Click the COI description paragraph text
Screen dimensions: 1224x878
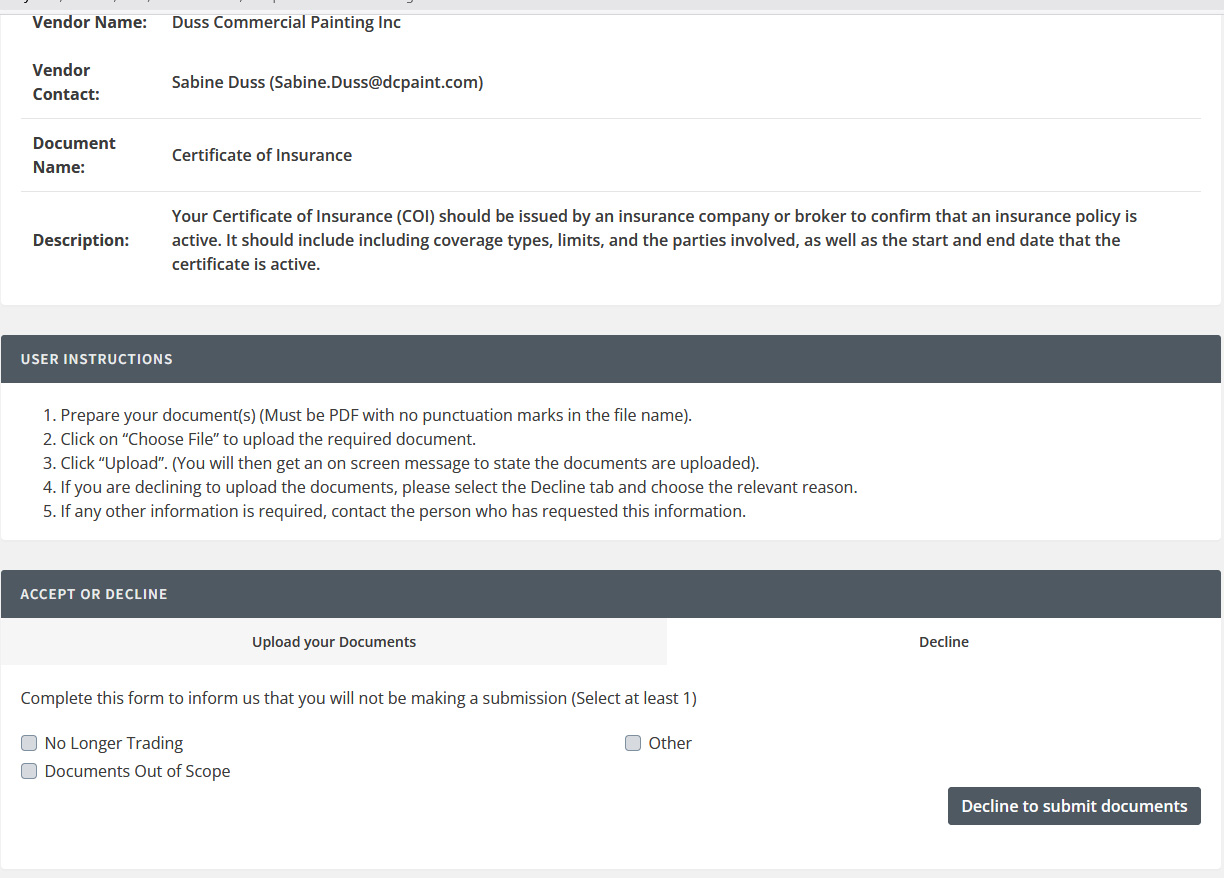click(x=654, y=240)
